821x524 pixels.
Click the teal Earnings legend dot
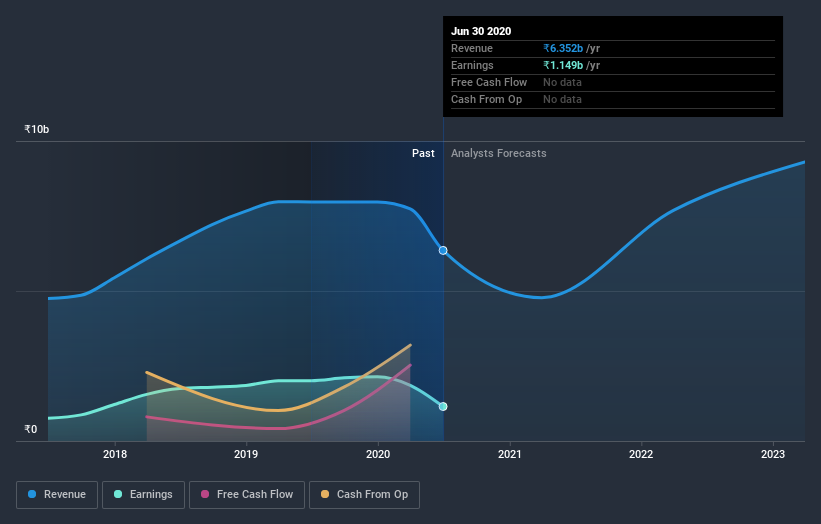[118, 494]
